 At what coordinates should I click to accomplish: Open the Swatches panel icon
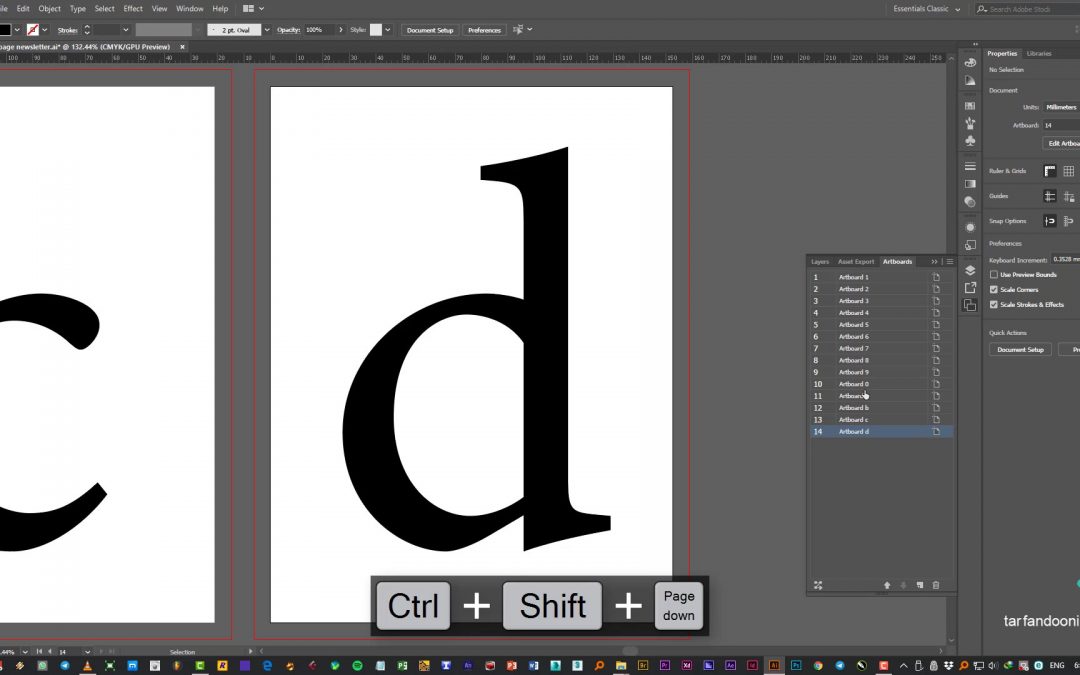(x=970, y=106)
